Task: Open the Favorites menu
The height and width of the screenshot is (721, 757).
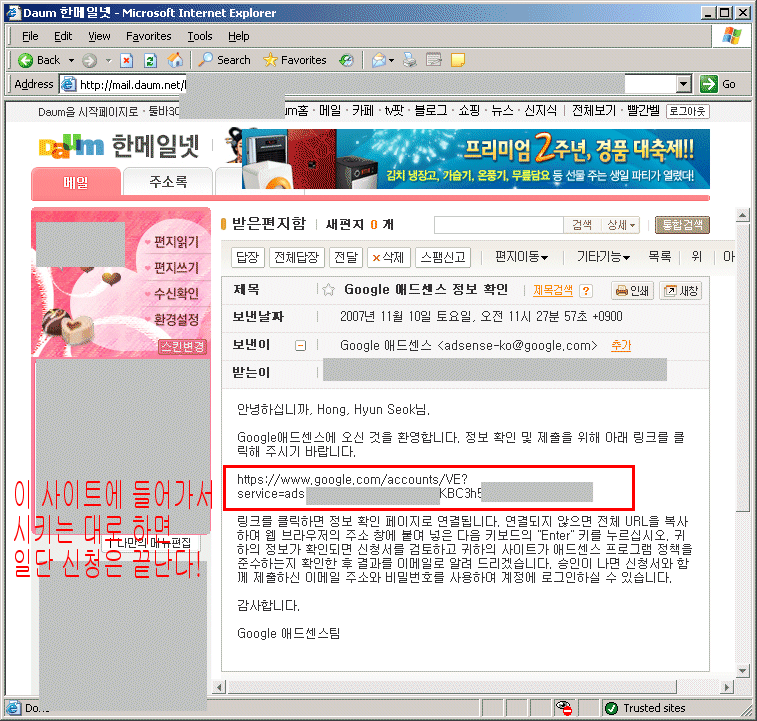Action: click(148, 36)
